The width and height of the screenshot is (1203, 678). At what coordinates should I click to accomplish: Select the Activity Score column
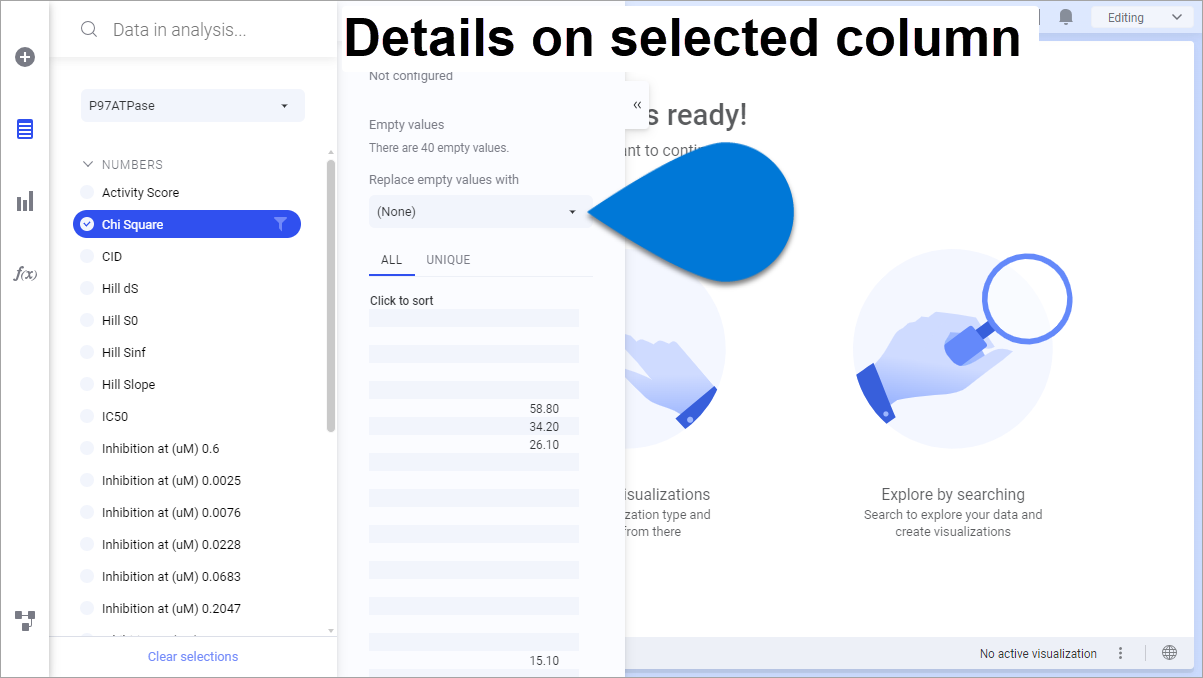pos(140,192)
